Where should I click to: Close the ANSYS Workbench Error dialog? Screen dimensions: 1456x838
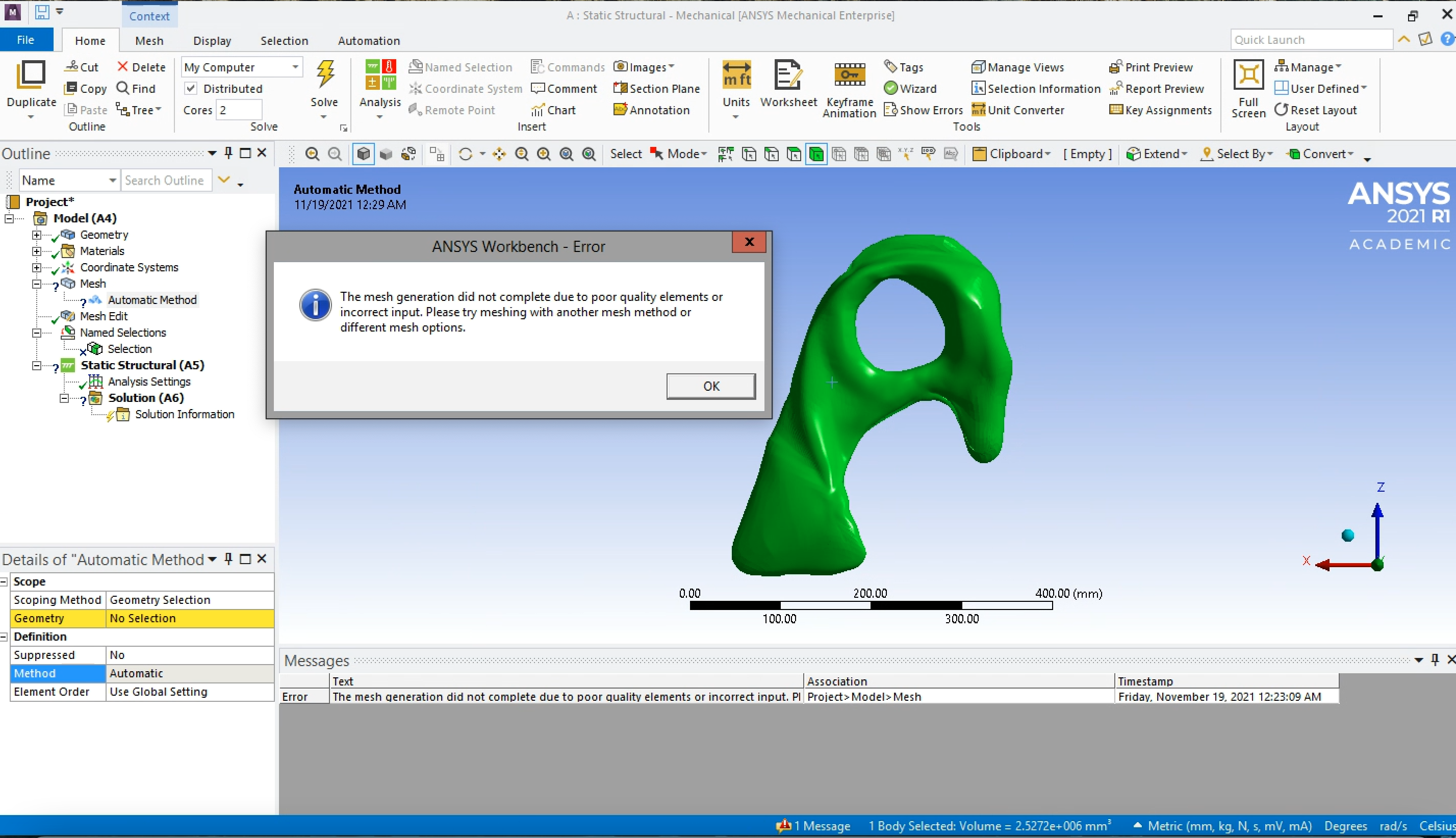pos(749,242)
